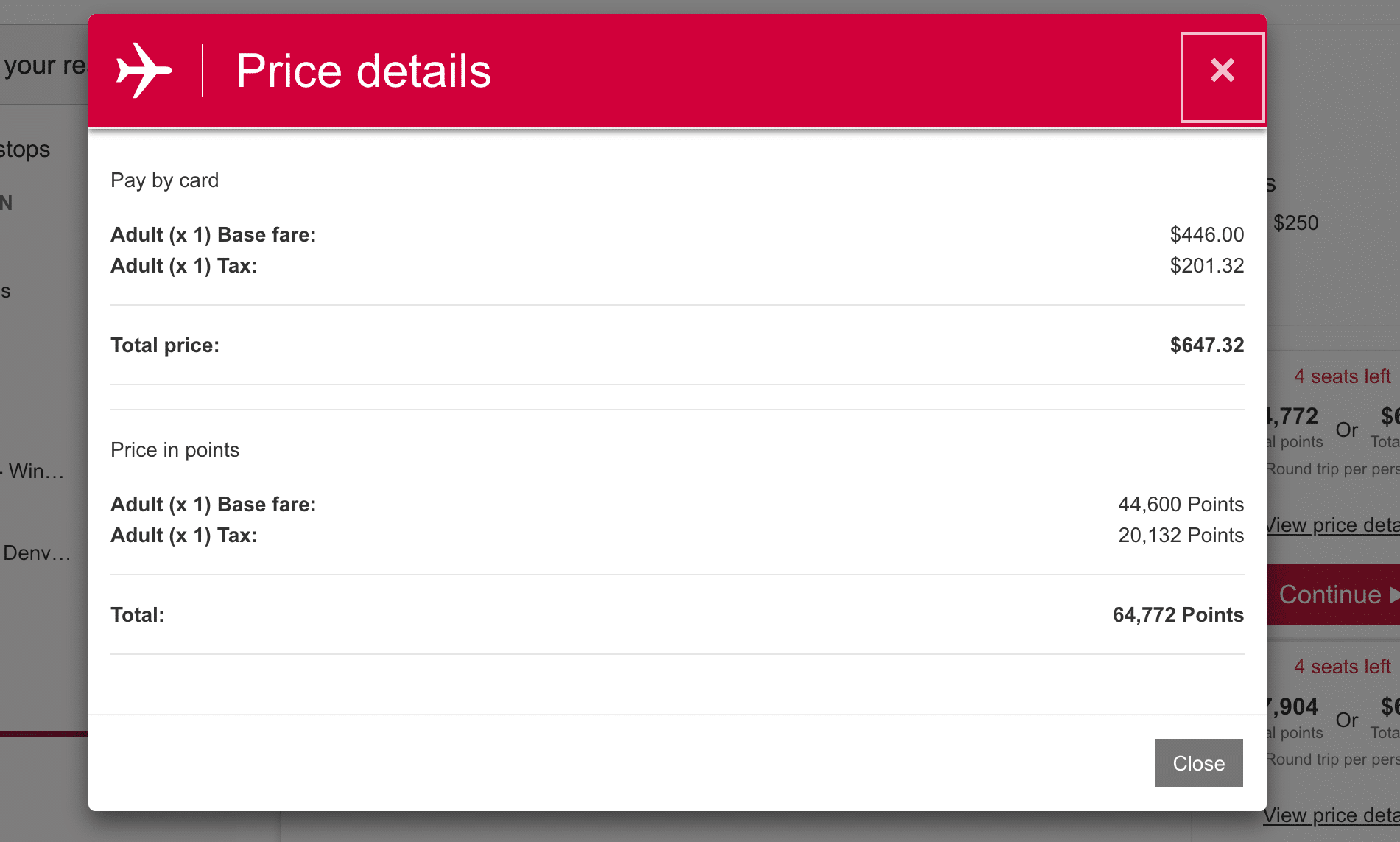The height and width of the screenshot is (842, 1400).
Task: Click the 64,772 Points total value
Action: [x=1178, y=615]
